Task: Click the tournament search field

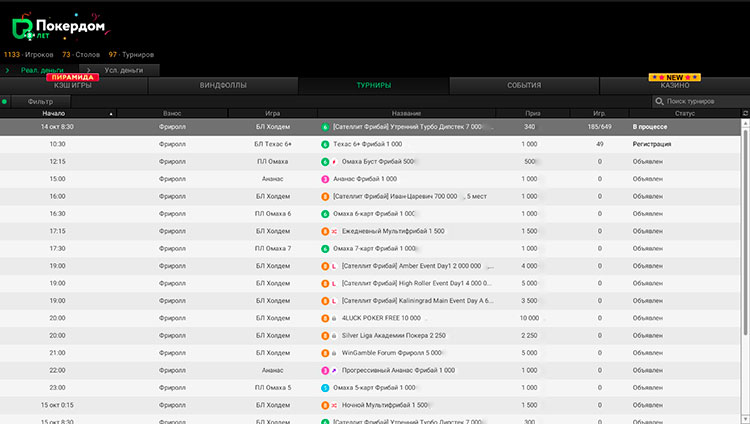Action: [x=701, y=101]
